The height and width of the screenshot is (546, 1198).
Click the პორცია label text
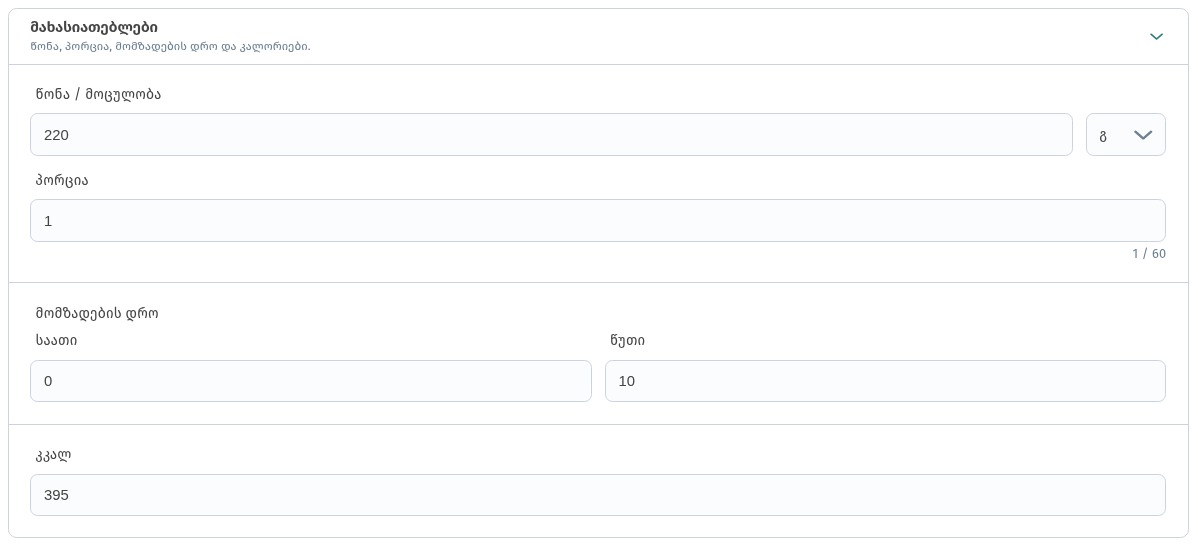(x=62, y=181)
